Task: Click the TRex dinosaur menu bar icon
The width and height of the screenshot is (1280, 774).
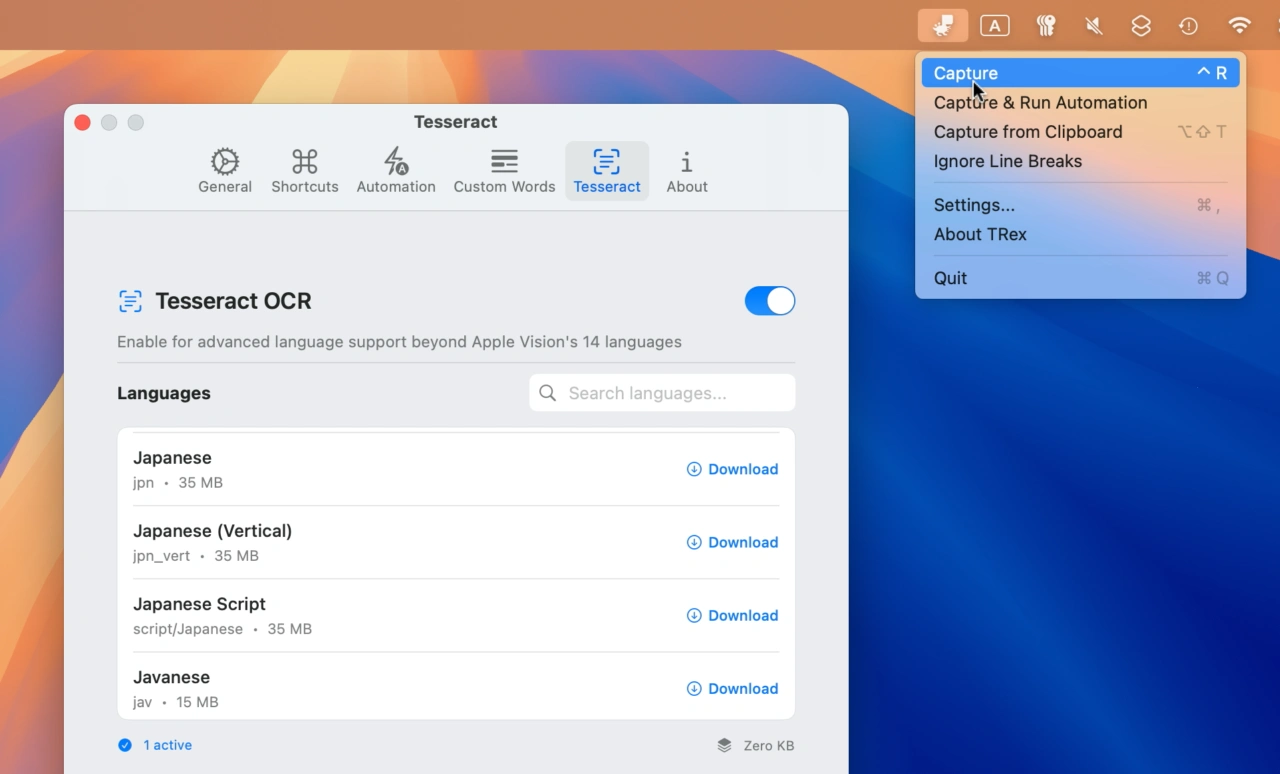Action: point(942,26)
